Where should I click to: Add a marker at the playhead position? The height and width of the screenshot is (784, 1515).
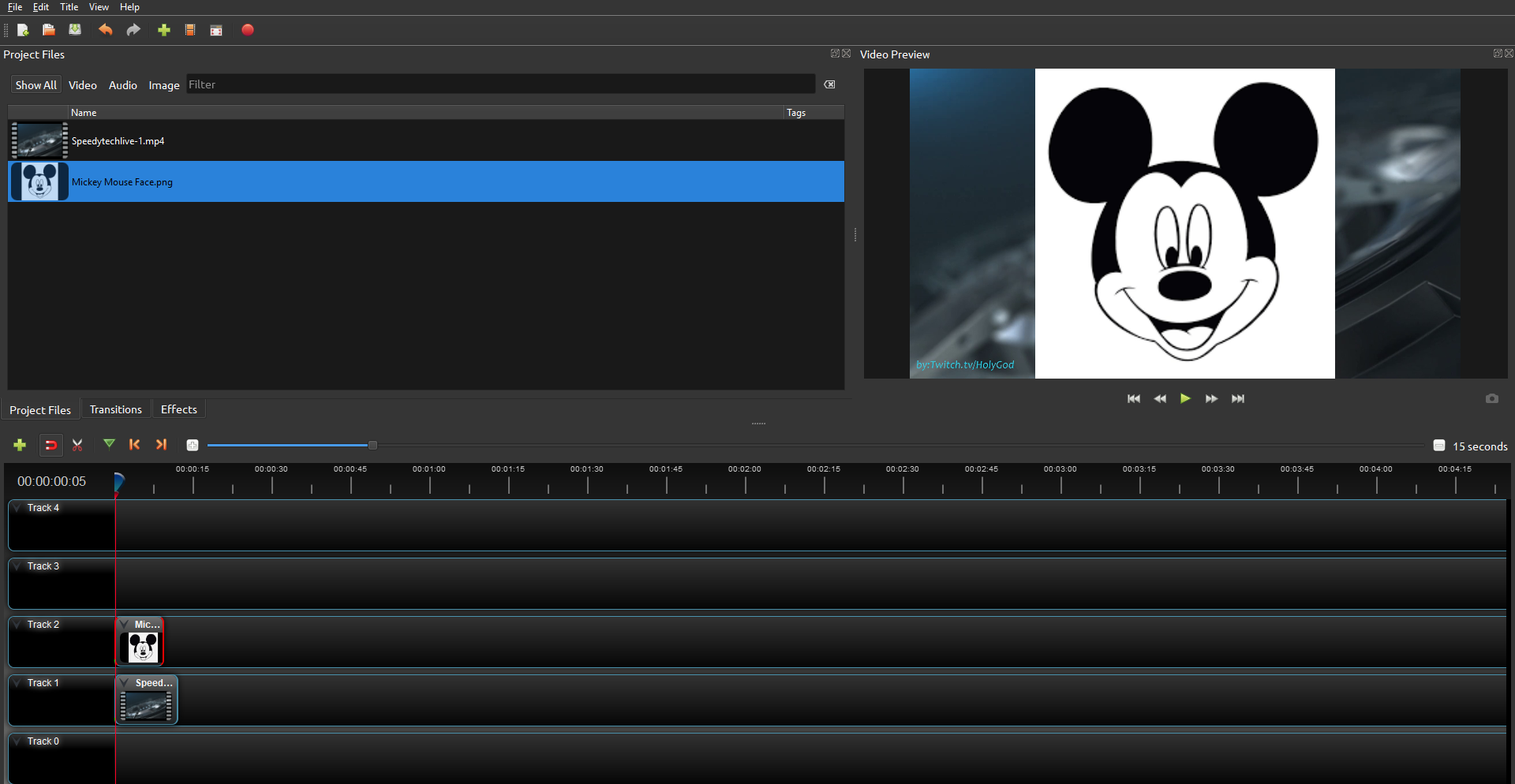click(x=109, y=444)
